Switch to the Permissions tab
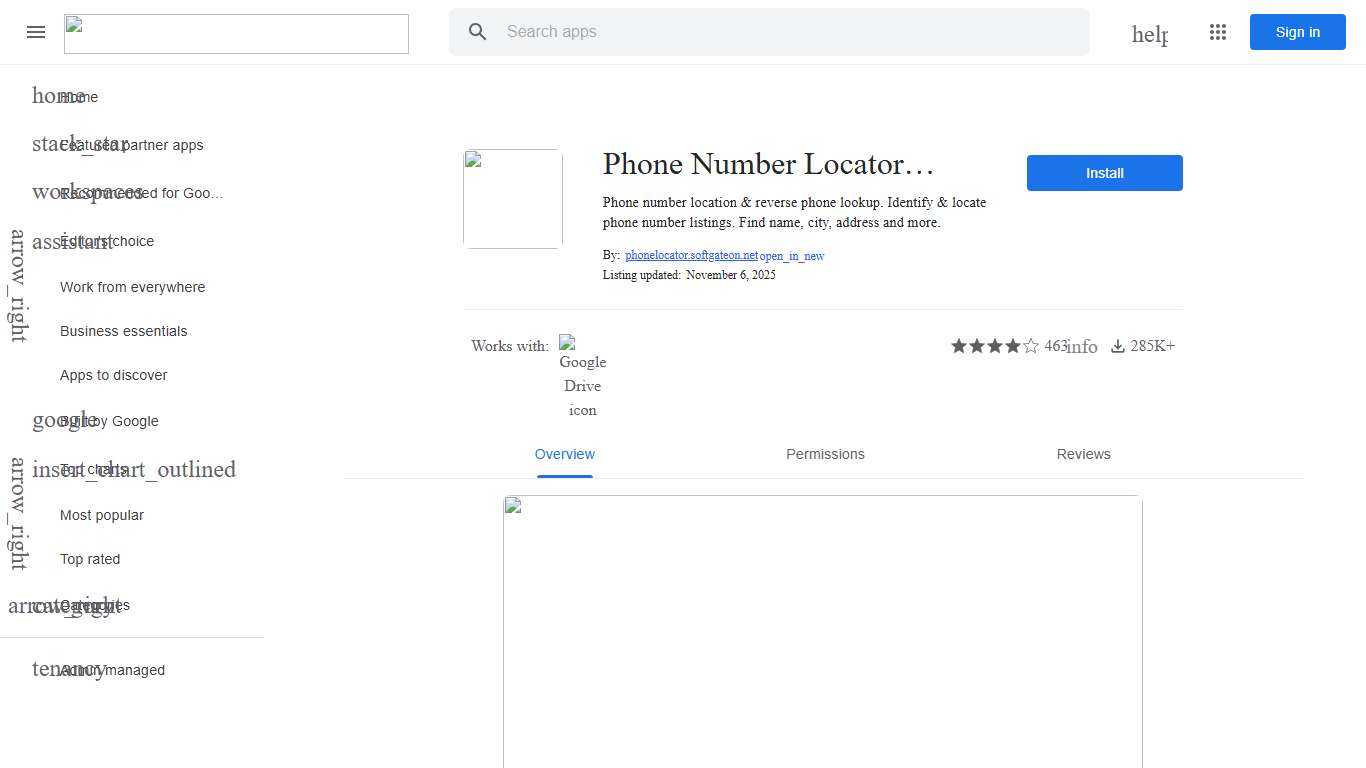1366x768 pixels. 825,454
